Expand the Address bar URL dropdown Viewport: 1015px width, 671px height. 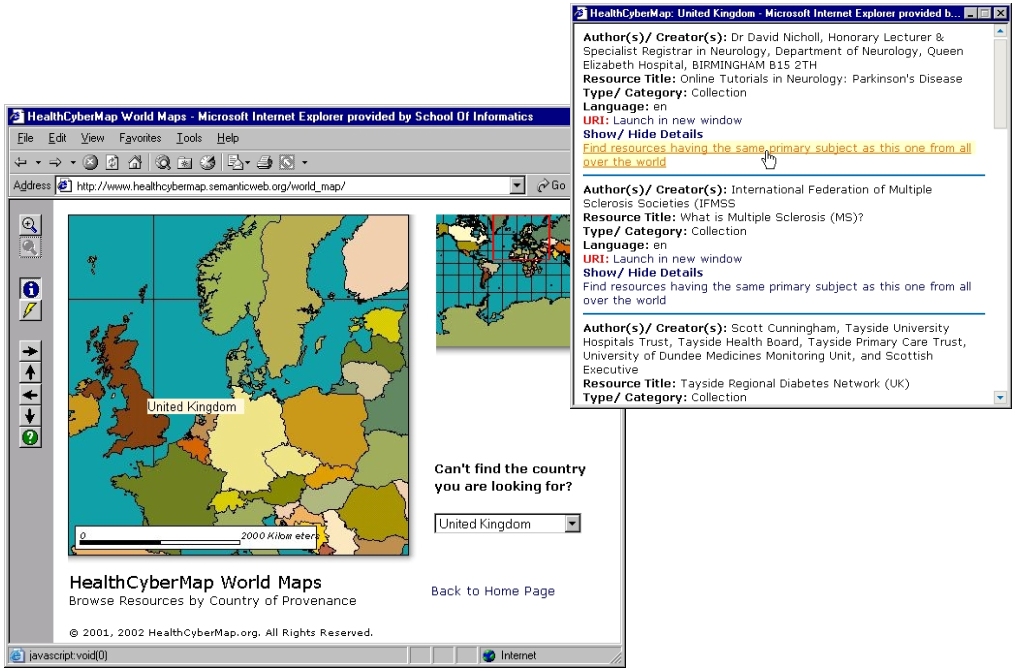click(517, 186)
